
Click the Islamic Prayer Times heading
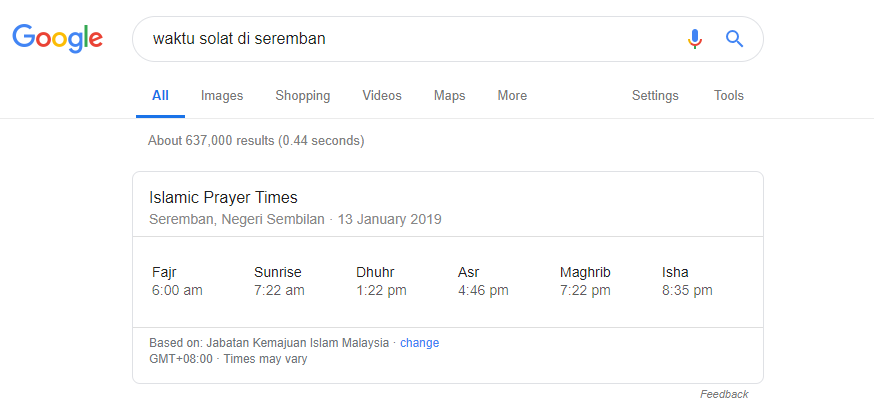[x=223, y=198]
